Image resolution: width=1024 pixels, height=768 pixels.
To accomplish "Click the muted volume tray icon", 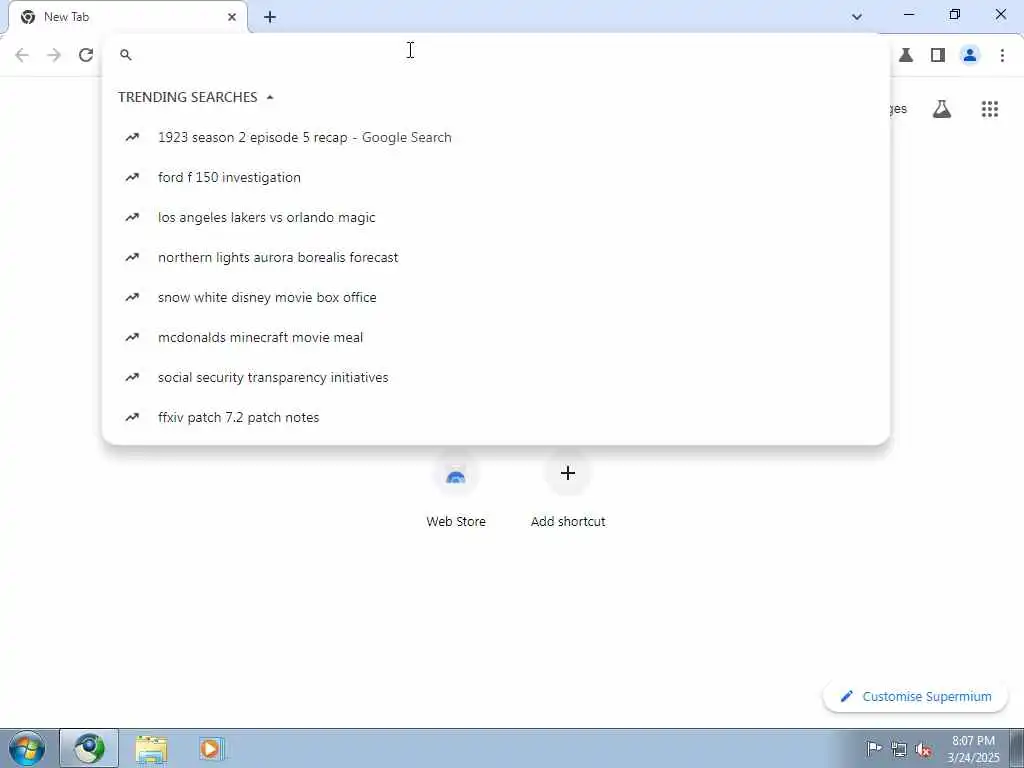I will point(923,749).
